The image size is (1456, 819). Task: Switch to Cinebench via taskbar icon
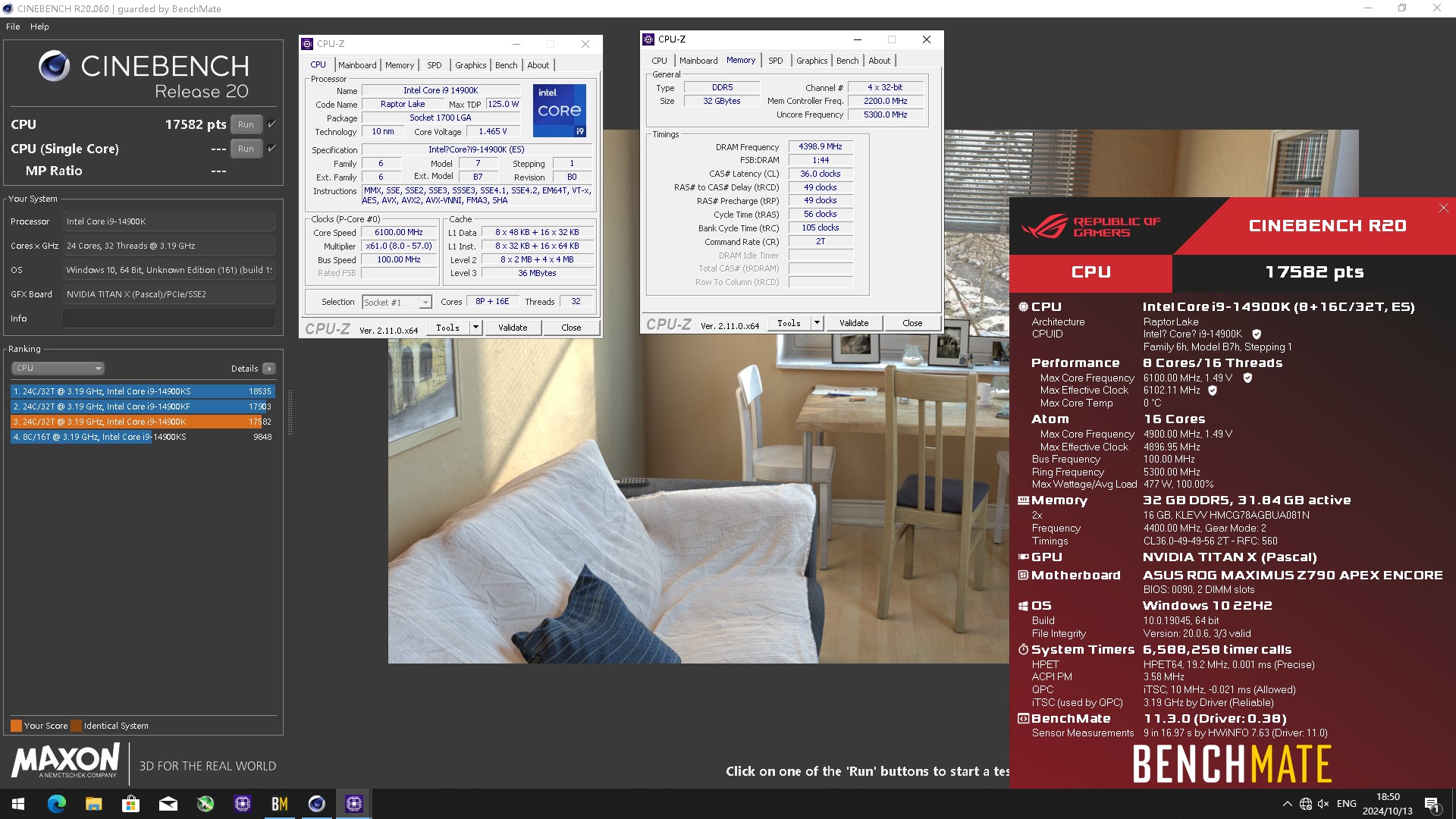(x=317, y=804)
